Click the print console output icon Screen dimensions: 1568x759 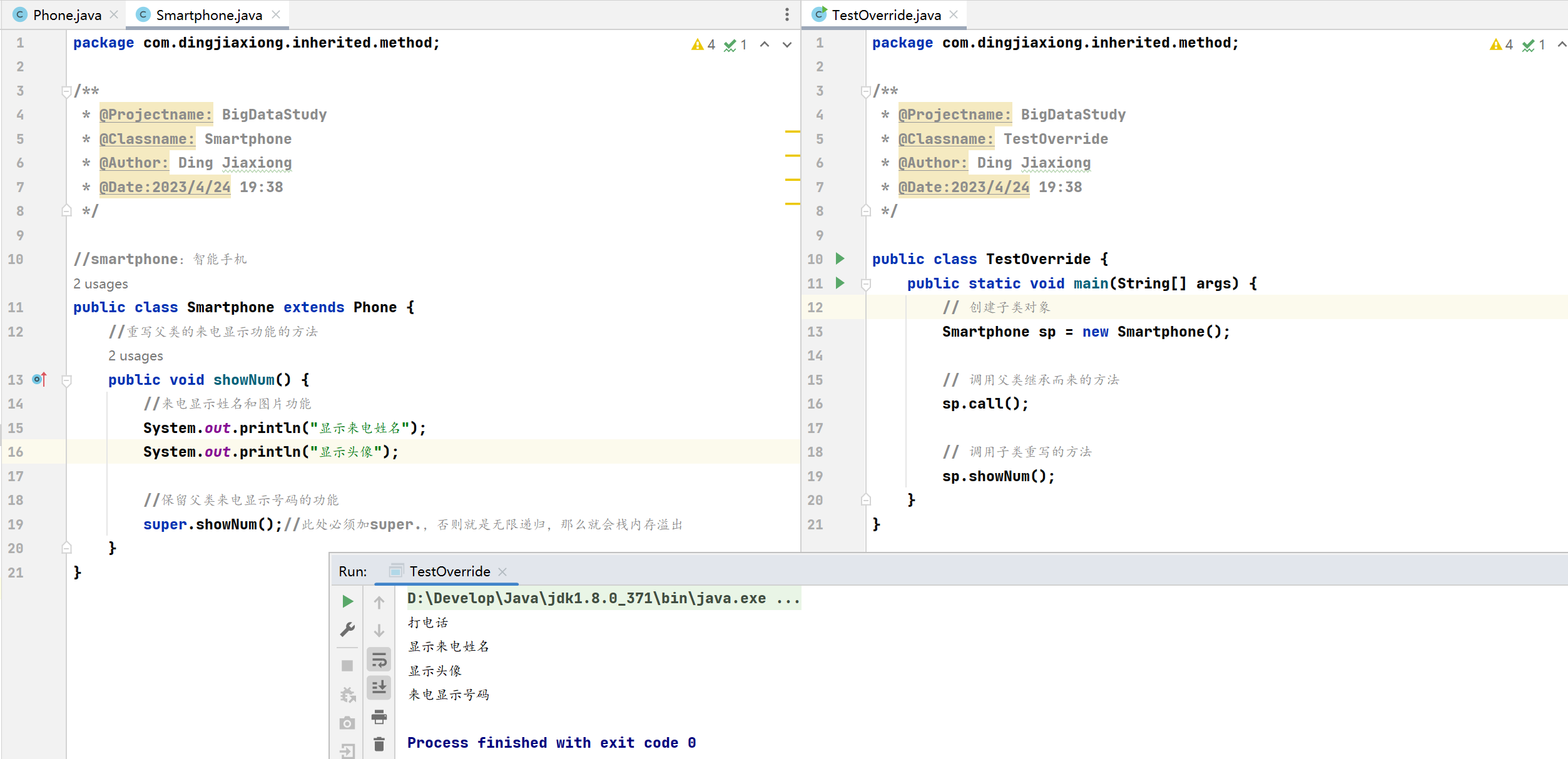click(x=379, y=717)
